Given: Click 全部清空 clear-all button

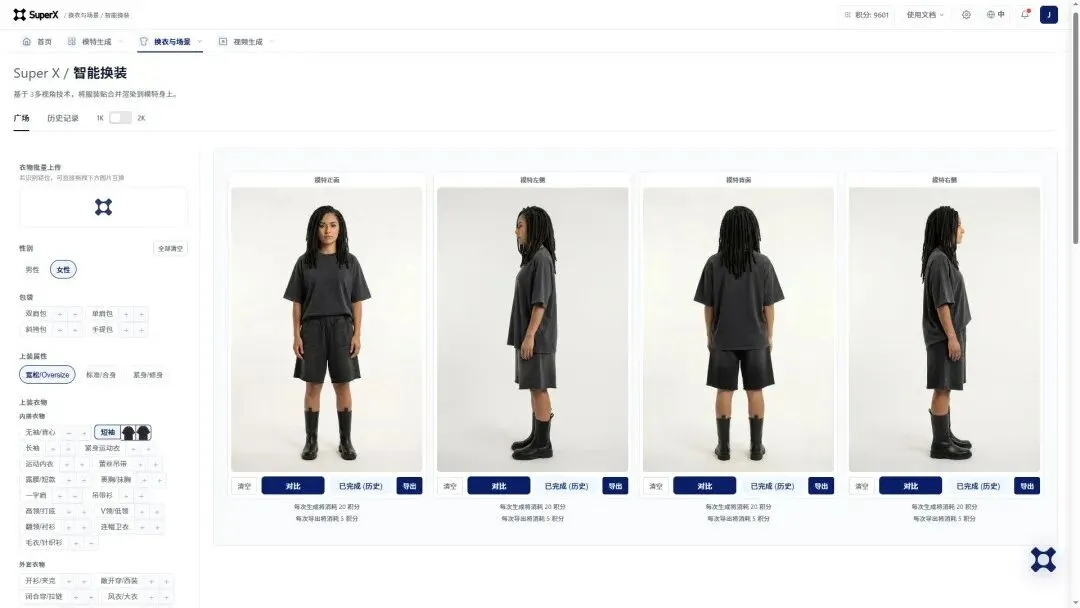Looking at the screenshot, I should [170, 249].
